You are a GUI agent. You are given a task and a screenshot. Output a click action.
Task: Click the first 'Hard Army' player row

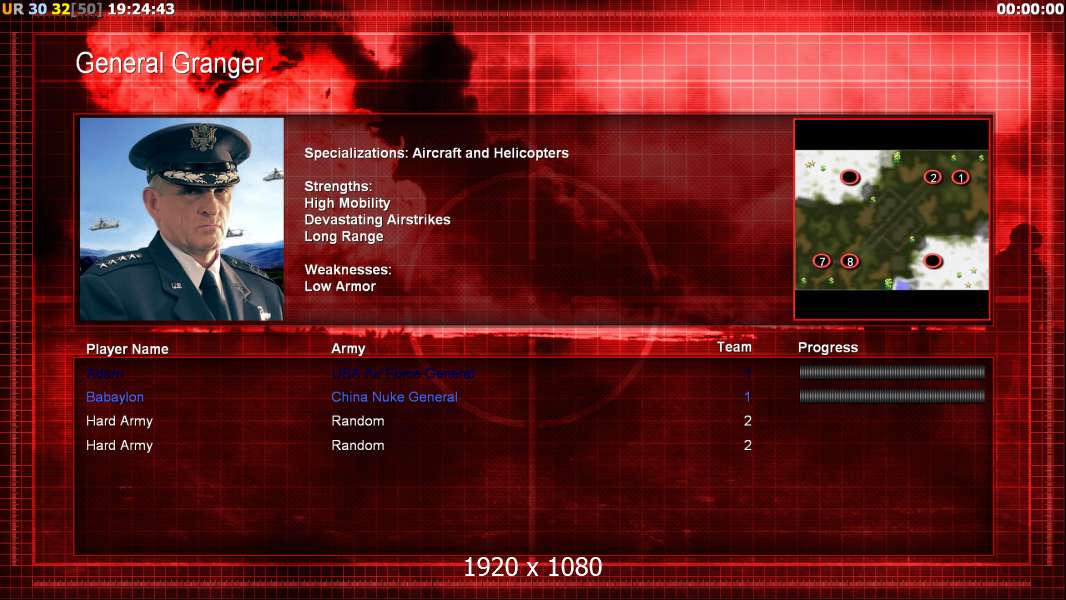pyautogui.click(x=120, y=421)
